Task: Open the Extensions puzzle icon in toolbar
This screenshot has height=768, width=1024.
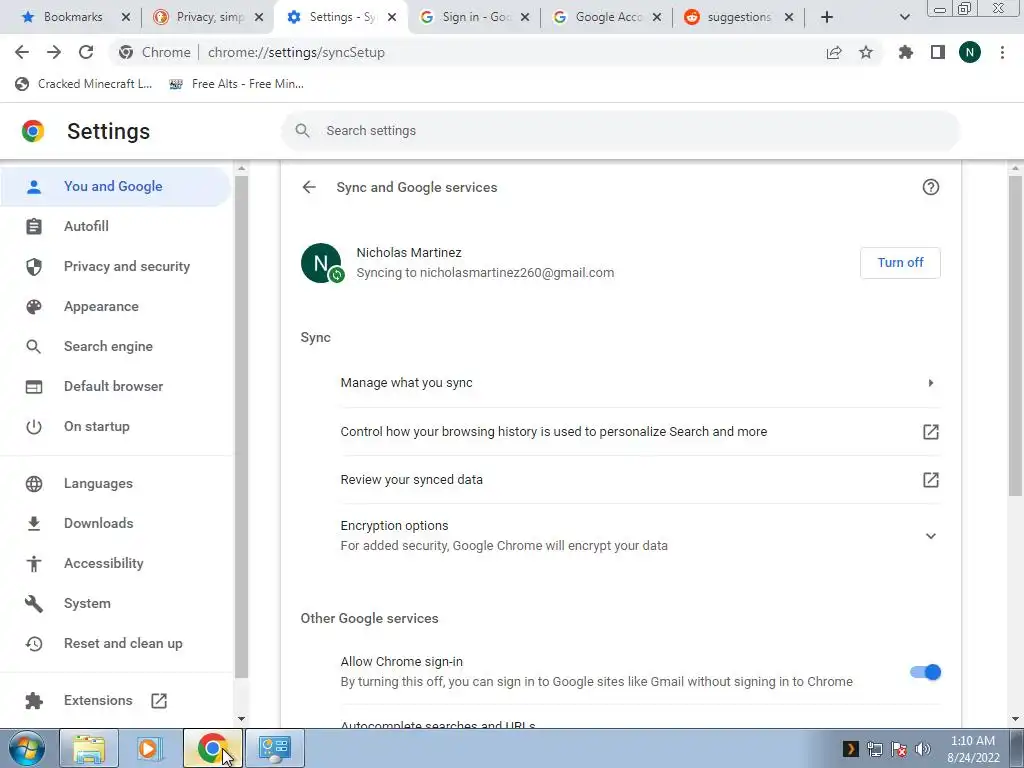Action: pos(906,52)
